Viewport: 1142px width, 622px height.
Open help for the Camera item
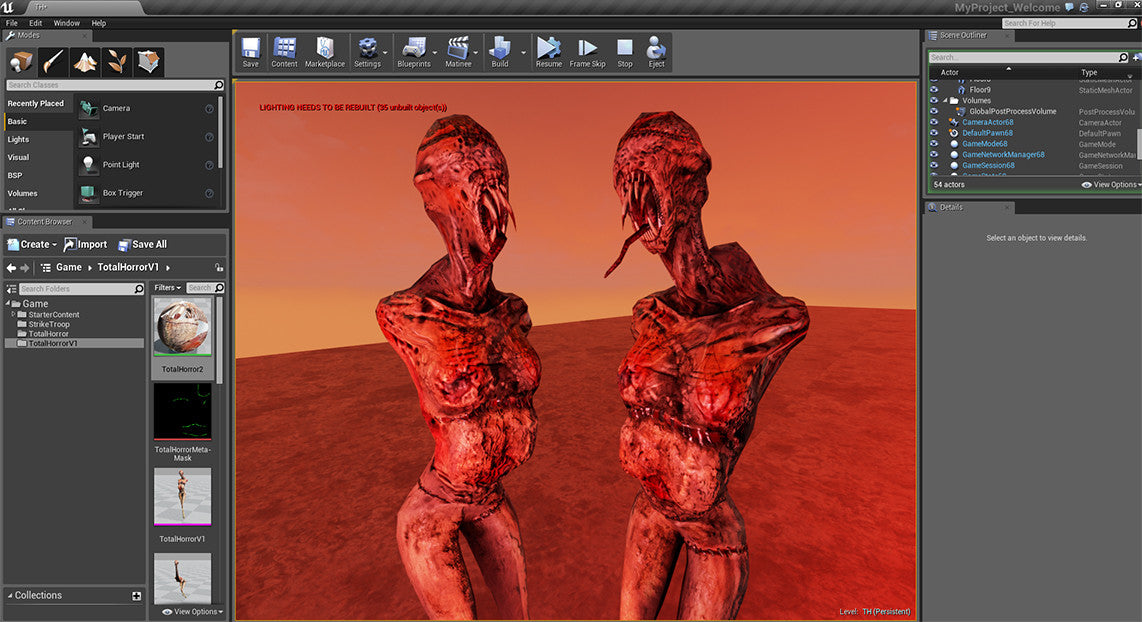[x=209, y=109]
